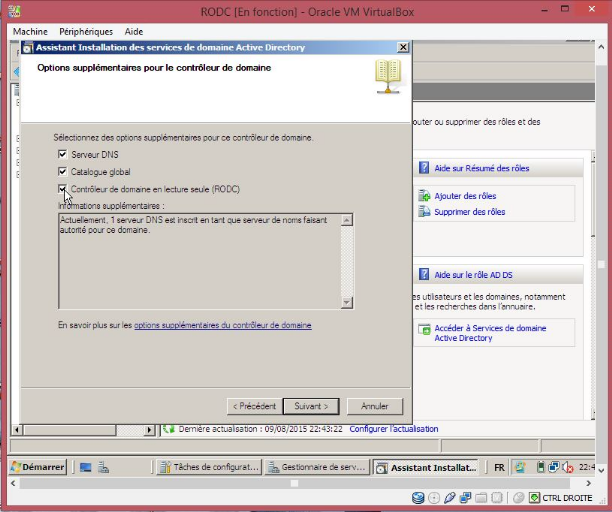
Task: Select the Assistant Installation taskbar button
Action: point(426,467)
